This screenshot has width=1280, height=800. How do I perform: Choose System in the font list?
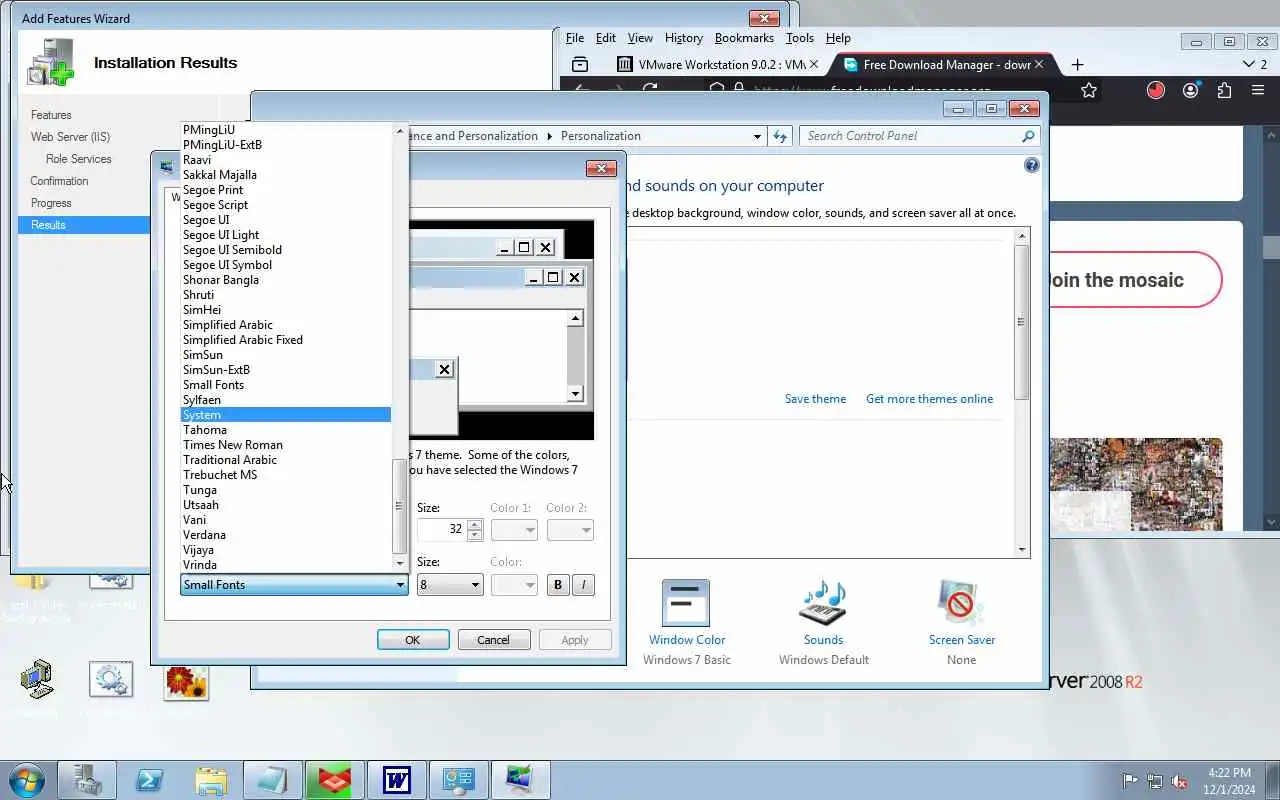(286, 415)
